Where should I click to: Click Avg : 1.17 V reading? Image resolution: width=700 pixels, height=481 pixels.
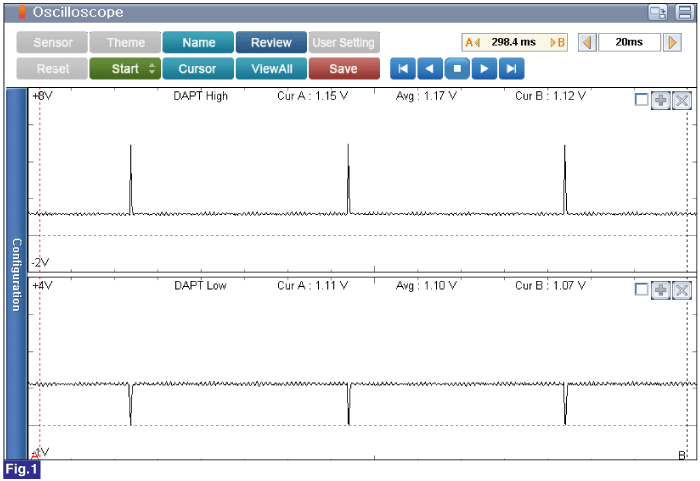pyautogui.click(x=426, y=96)
